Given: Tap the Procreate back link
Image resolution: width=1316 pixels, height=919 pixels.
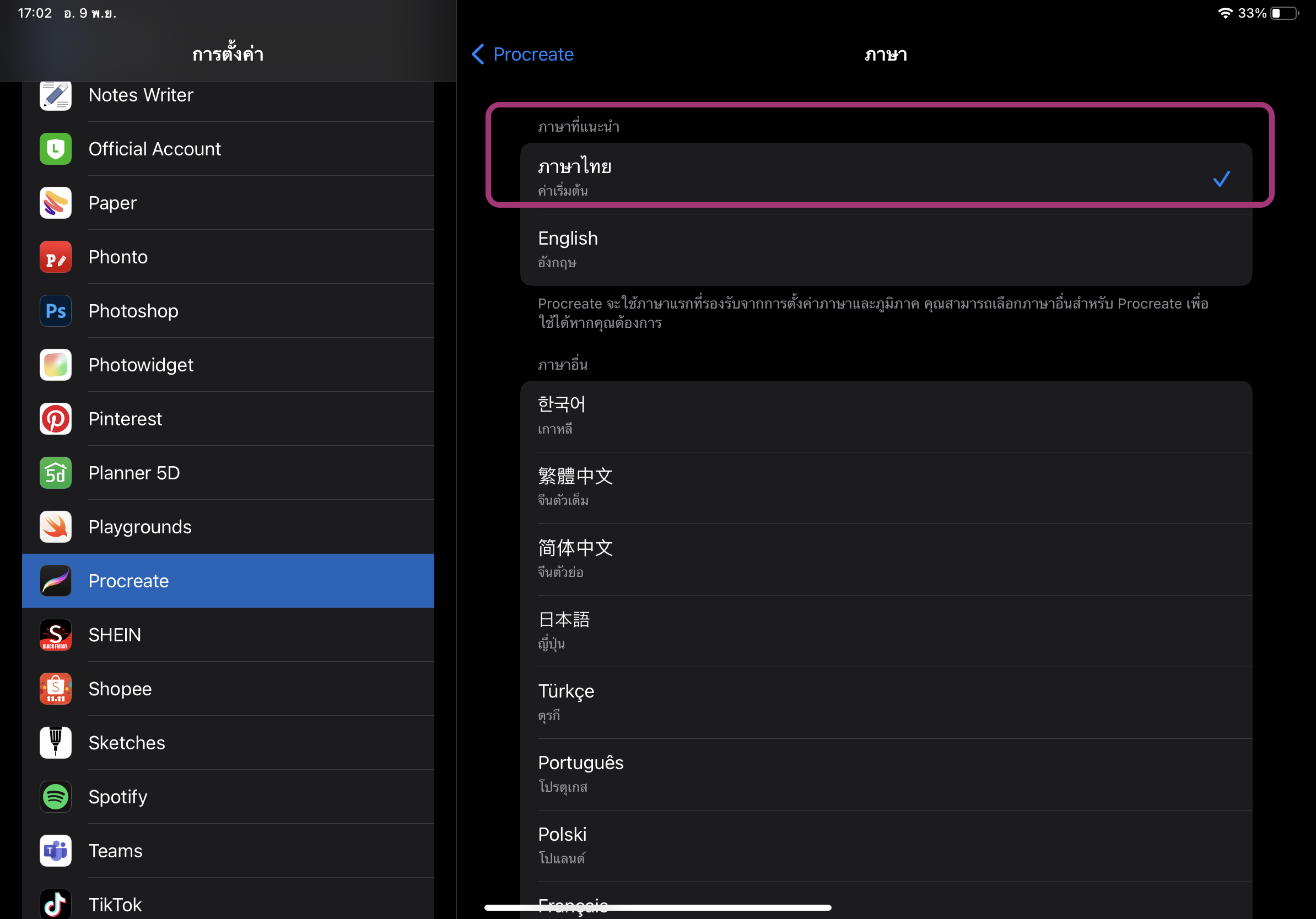Looking at the screenshot, I should (532, 55).
